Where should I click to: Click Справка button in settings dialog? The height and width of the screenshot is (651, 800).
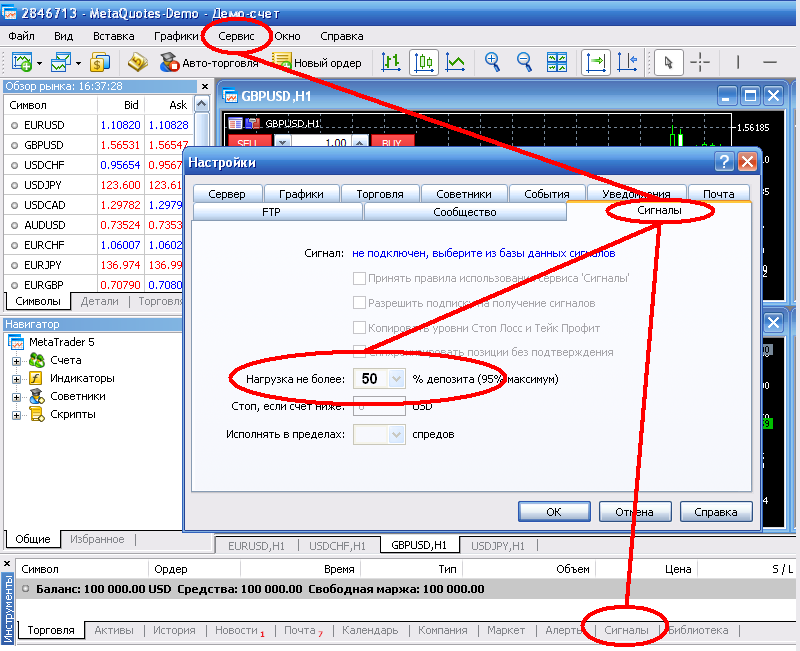coord(716,512)
